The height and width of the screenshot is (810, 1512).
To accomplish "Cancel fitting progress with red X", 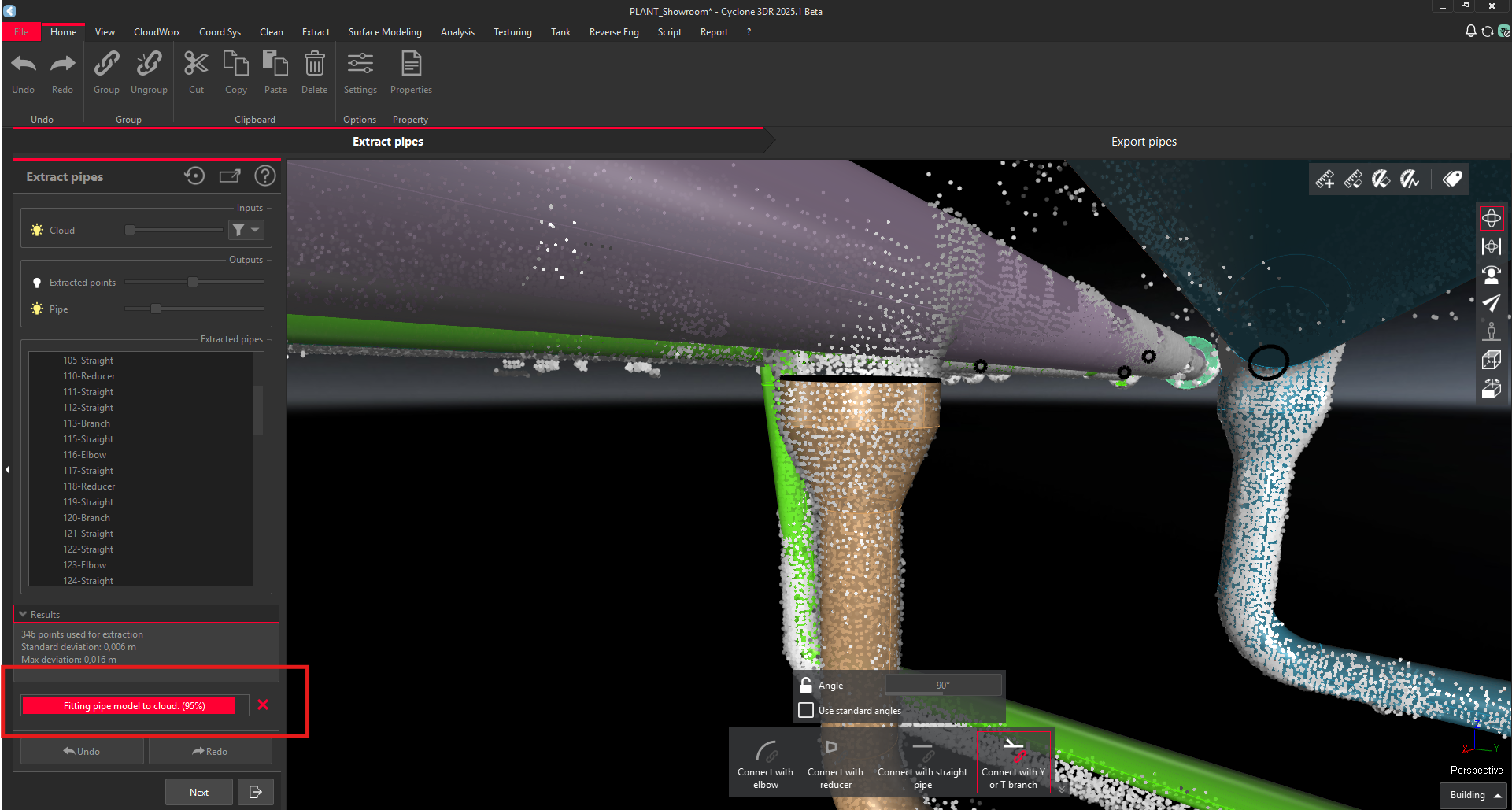I will coord(263,705).
